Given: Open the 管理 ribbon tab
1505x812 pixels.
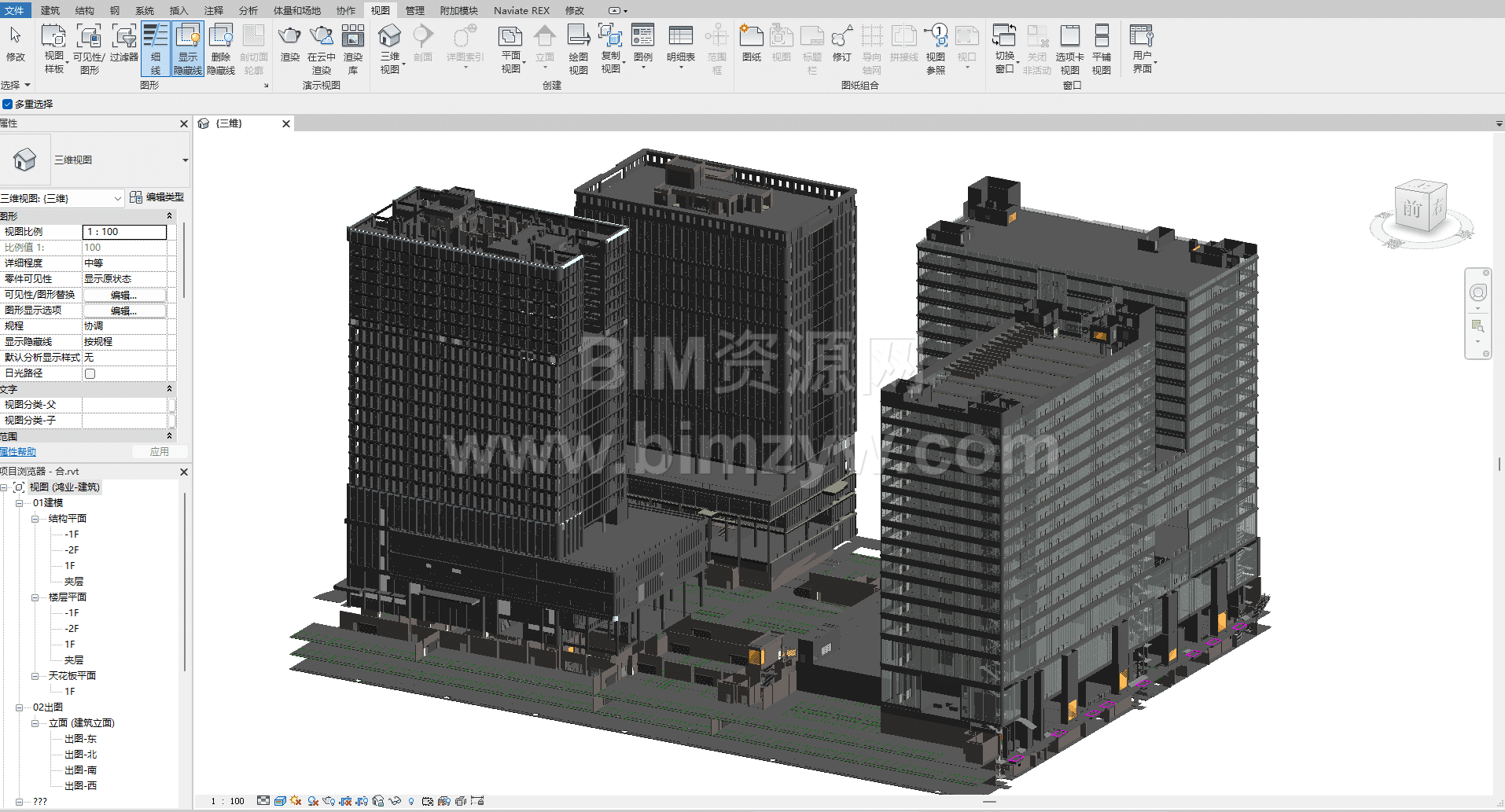Looking at the screenshot, I should point(414,10).
